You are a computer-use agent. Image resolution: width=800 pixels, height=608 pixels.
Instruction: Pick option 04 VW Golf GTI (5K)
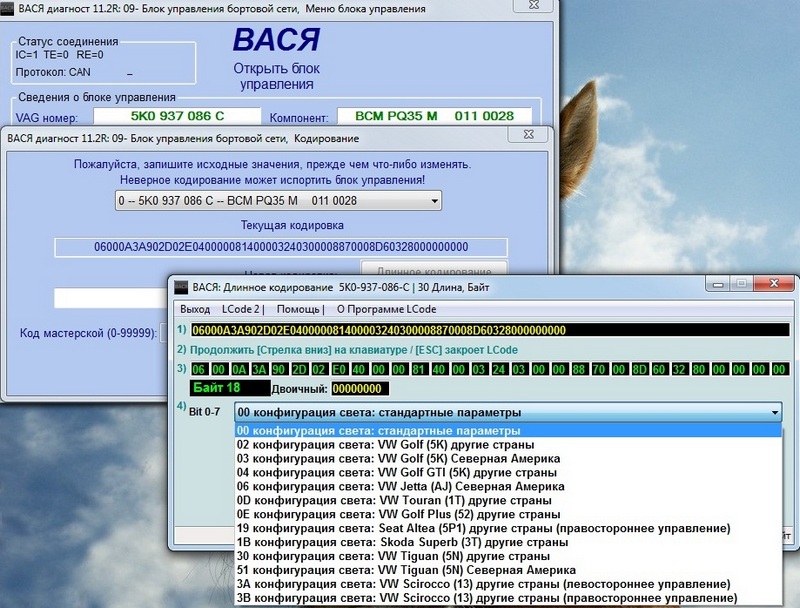(508, 472)
